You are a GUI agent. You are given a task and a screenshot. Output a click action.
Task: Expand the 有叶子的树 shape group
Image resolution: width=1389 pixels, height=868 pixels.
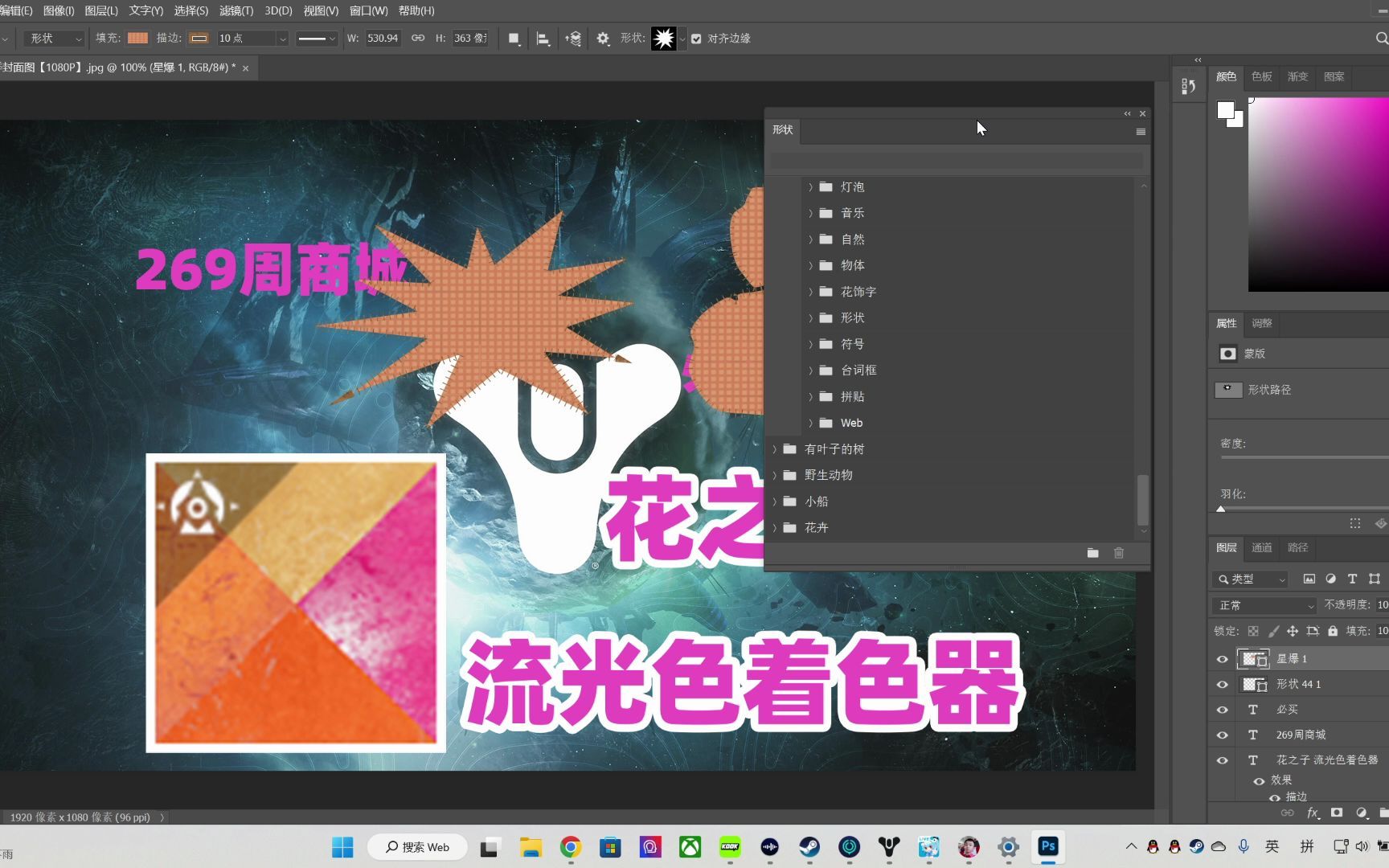(775, 449)
